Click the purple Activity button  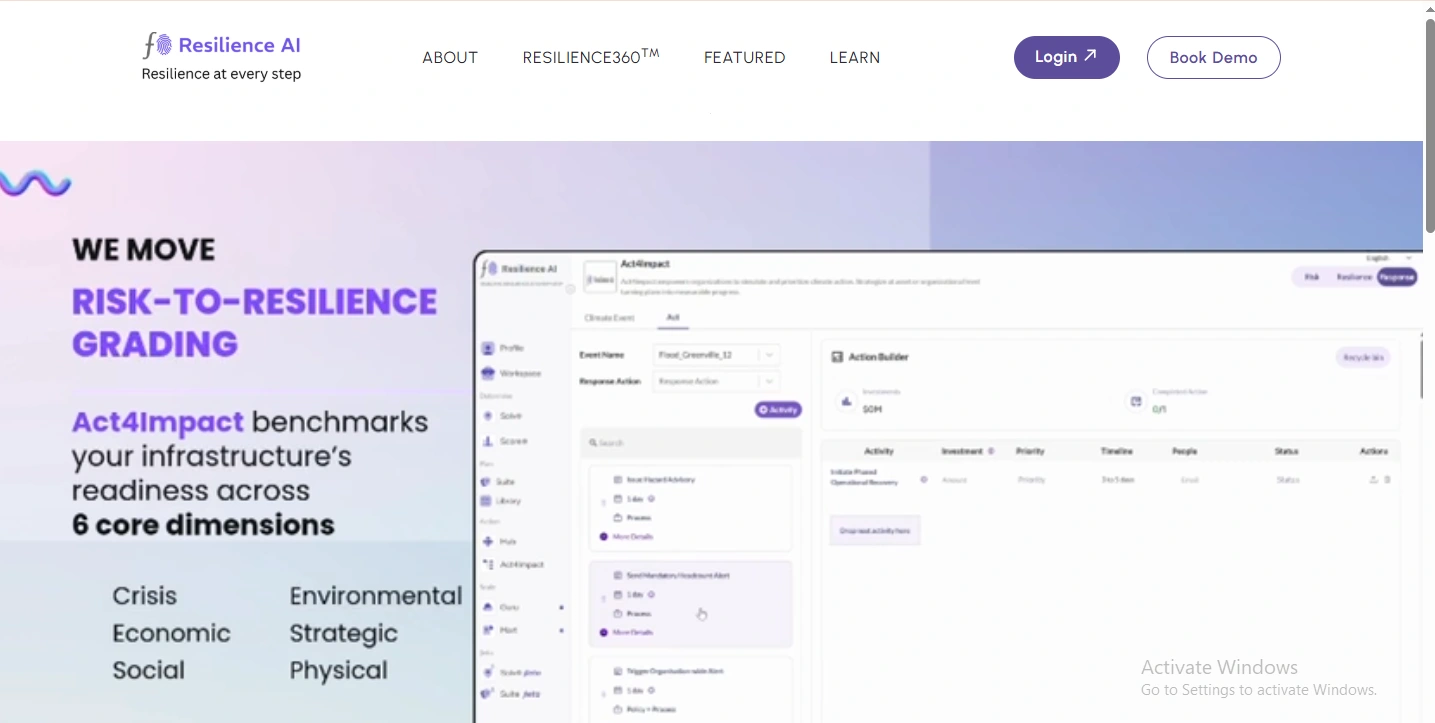(778, 410)
